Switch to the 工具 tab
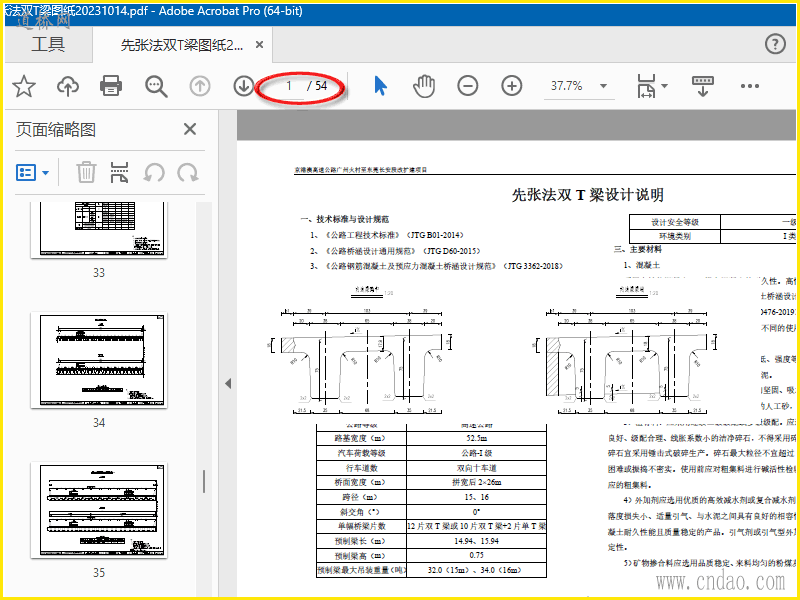800x600 pixels. (48, 44)
